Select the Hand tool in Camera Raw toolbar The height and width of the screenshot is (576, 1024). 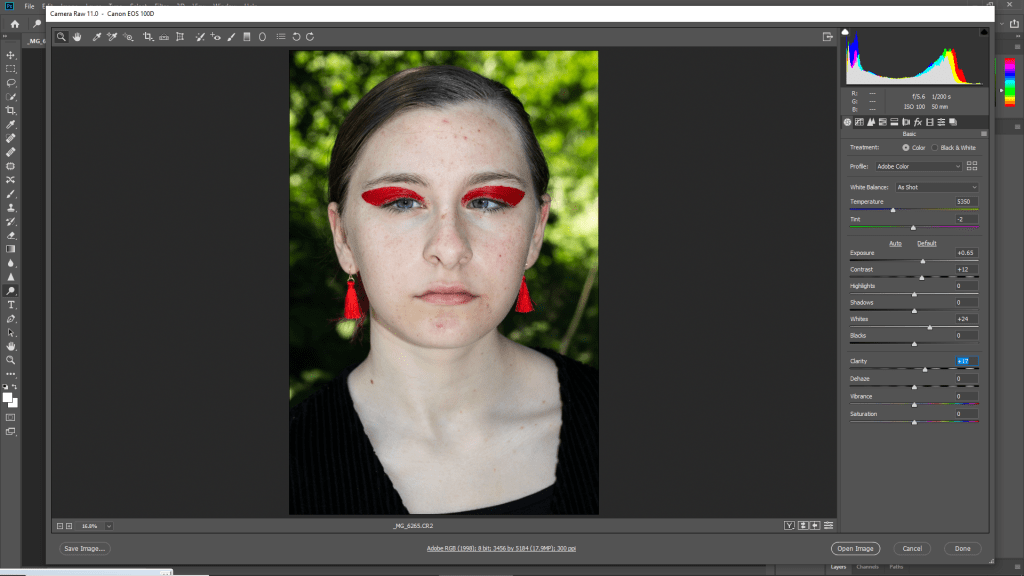point(77,37)
